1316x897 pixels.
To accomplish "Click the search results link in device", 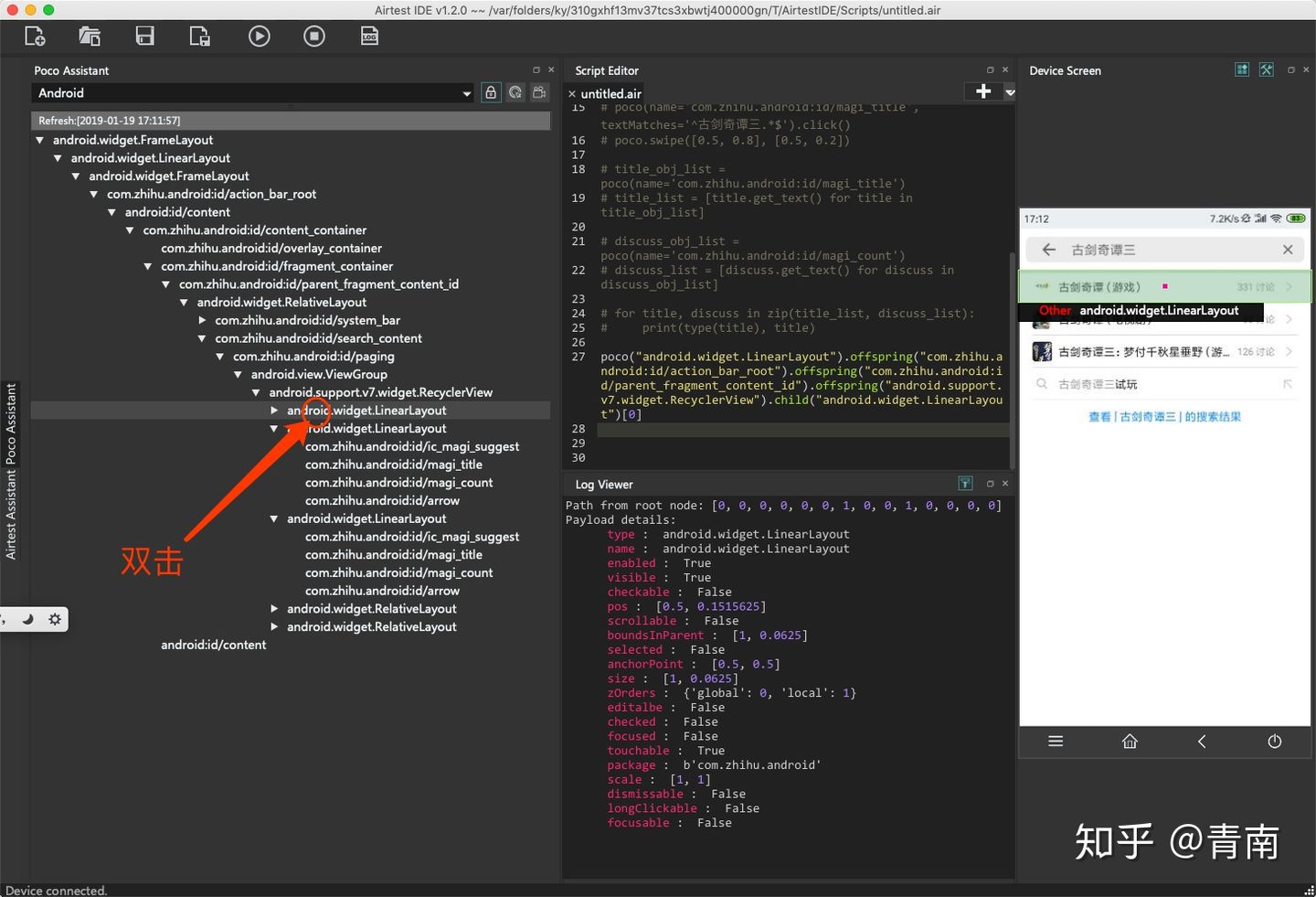I will [x=1164, y=417].
